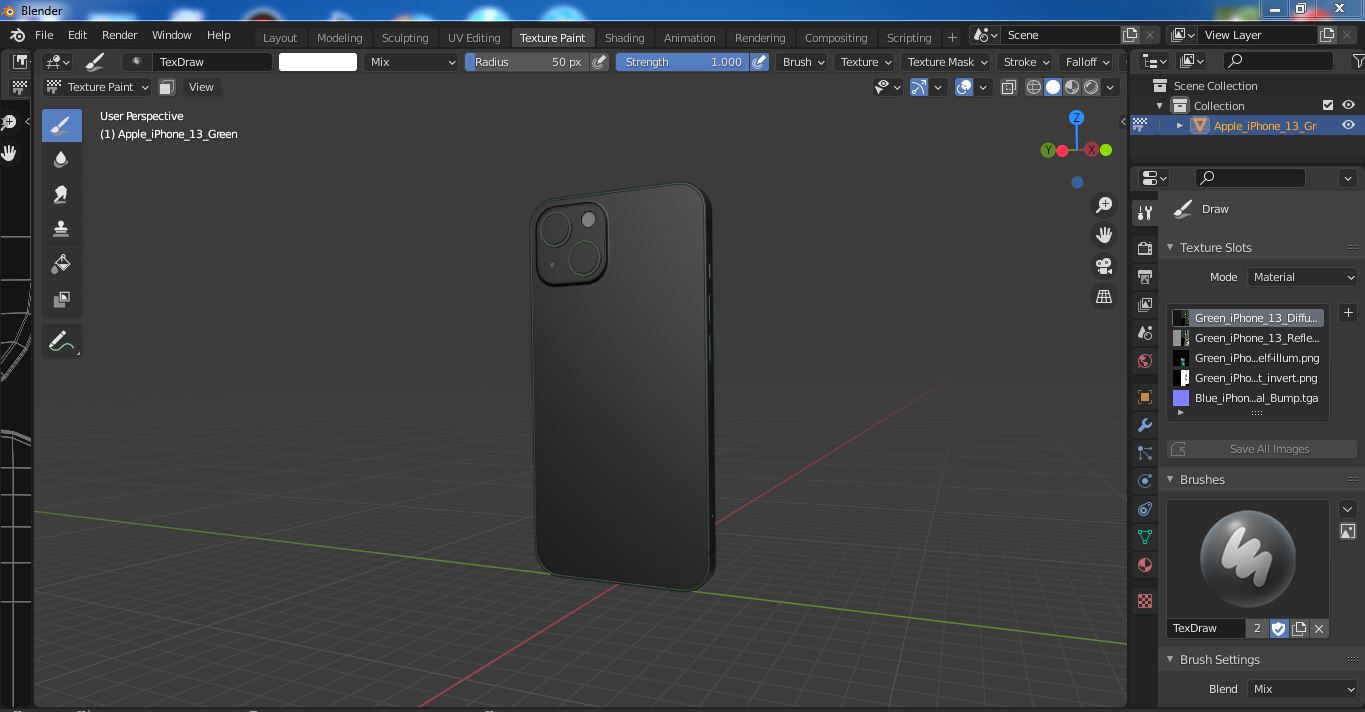
Task: Open the Texture Mask popover
Action: [x=946, y=62]
